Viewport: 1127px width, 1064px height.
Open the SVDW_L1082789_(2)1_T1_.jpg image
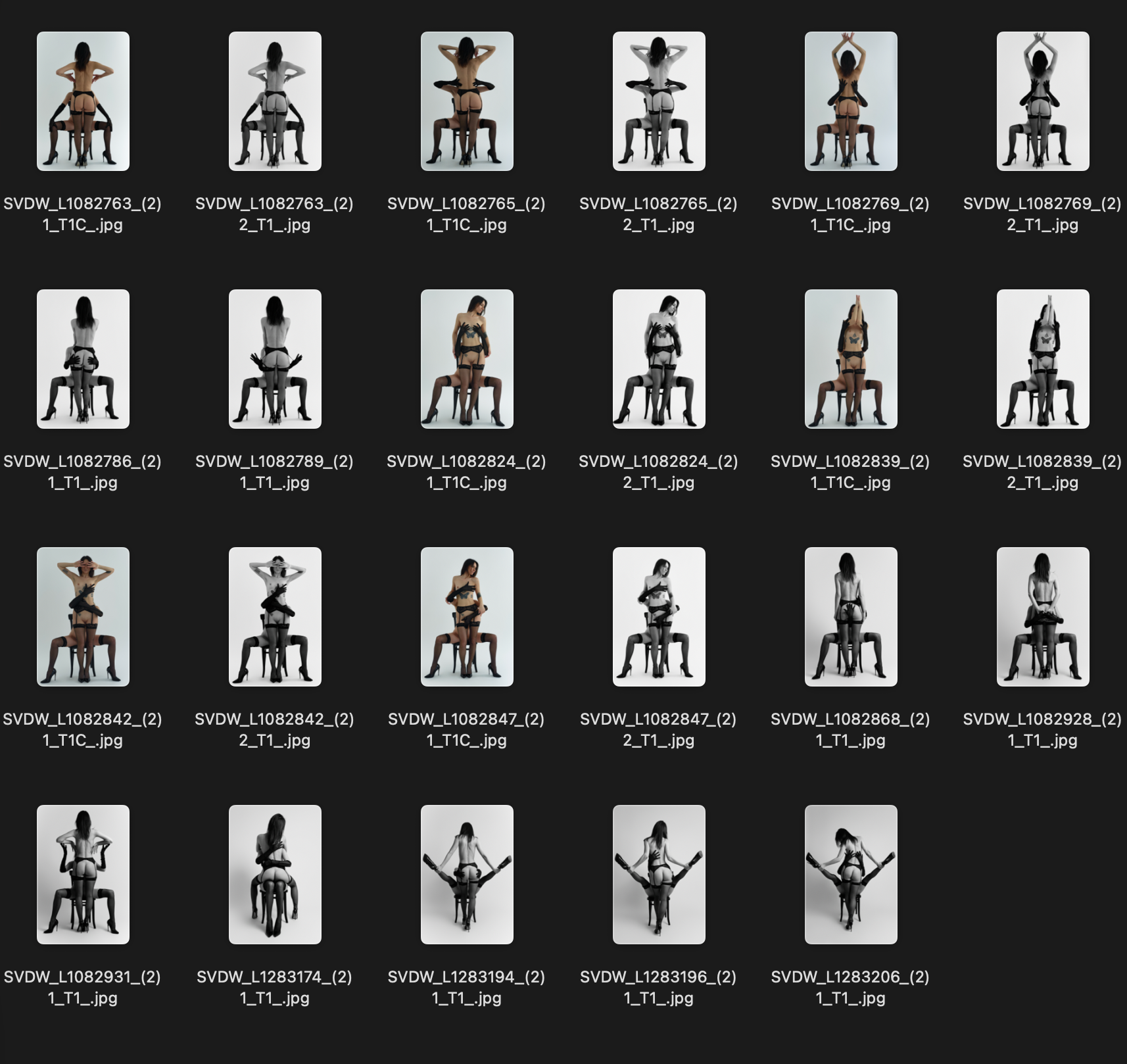pos(274,358)
